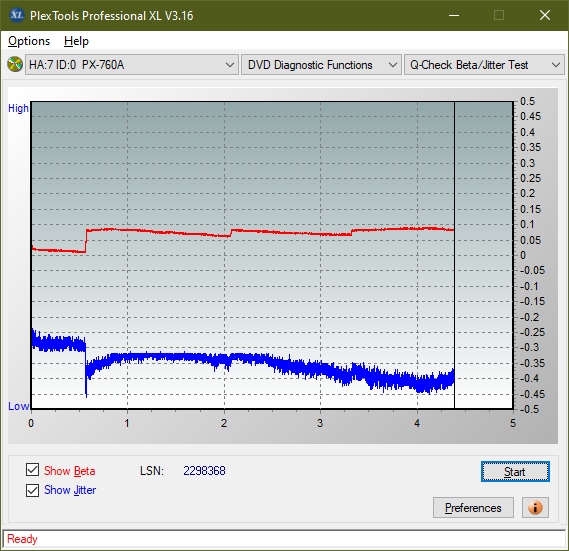Toggle the Show Jitter checkbox
The height and width of the screenshot is (551, 569).
tap(33, 490)
